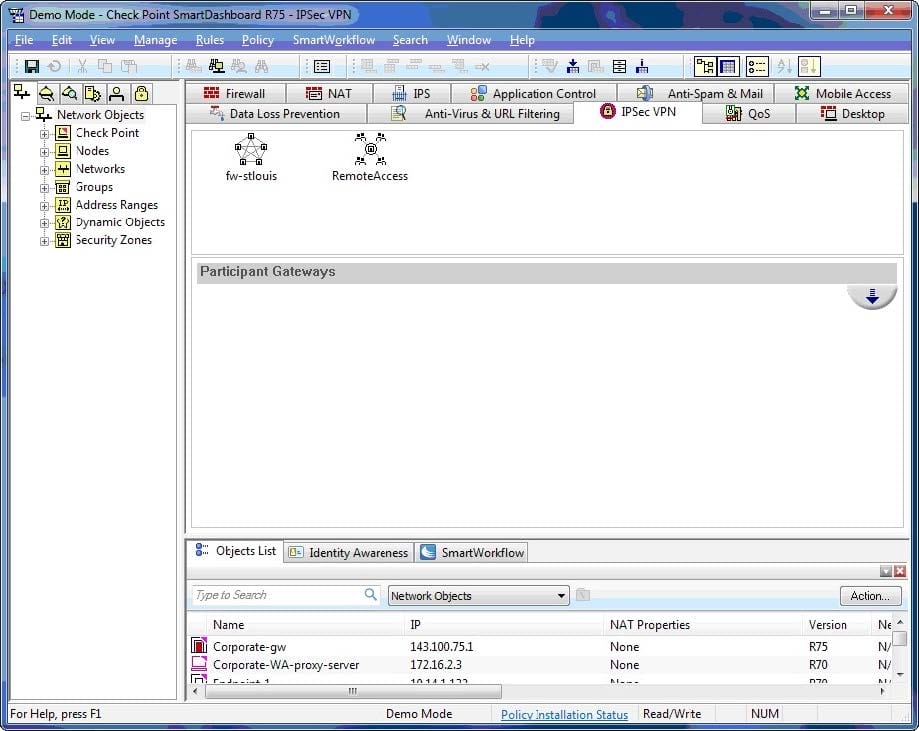
Task: Click the refresh circular-arrow icon beside Save
Action: click(55, 66)
